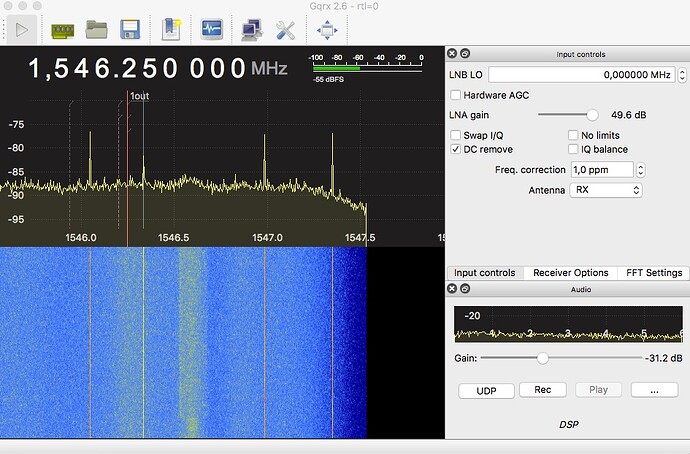The height and width of the screenshot is (454, 690).
Task: Disable the DC remove checkbox
Action: click(x=456, y=149)
